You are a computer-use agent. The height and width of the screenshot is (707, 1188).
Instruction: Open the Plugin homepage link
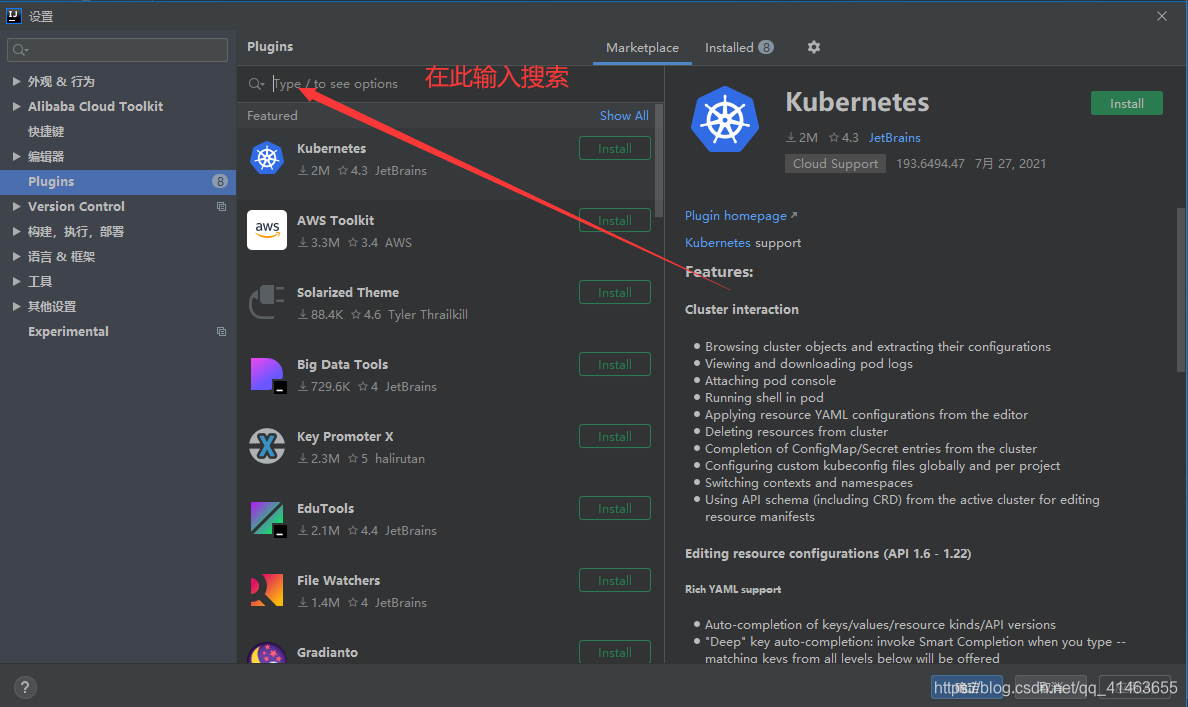pos(740,215)
